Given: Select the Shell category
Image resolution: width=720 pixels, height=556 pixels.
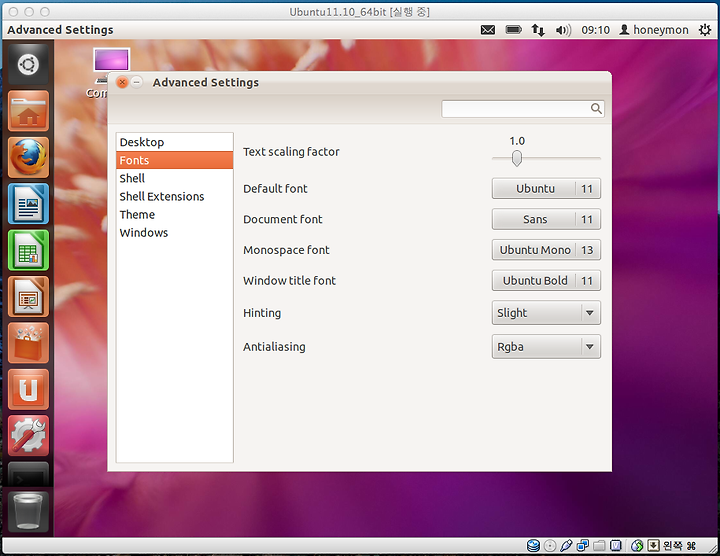Looking at the screenshot, I should coord(174,179).
